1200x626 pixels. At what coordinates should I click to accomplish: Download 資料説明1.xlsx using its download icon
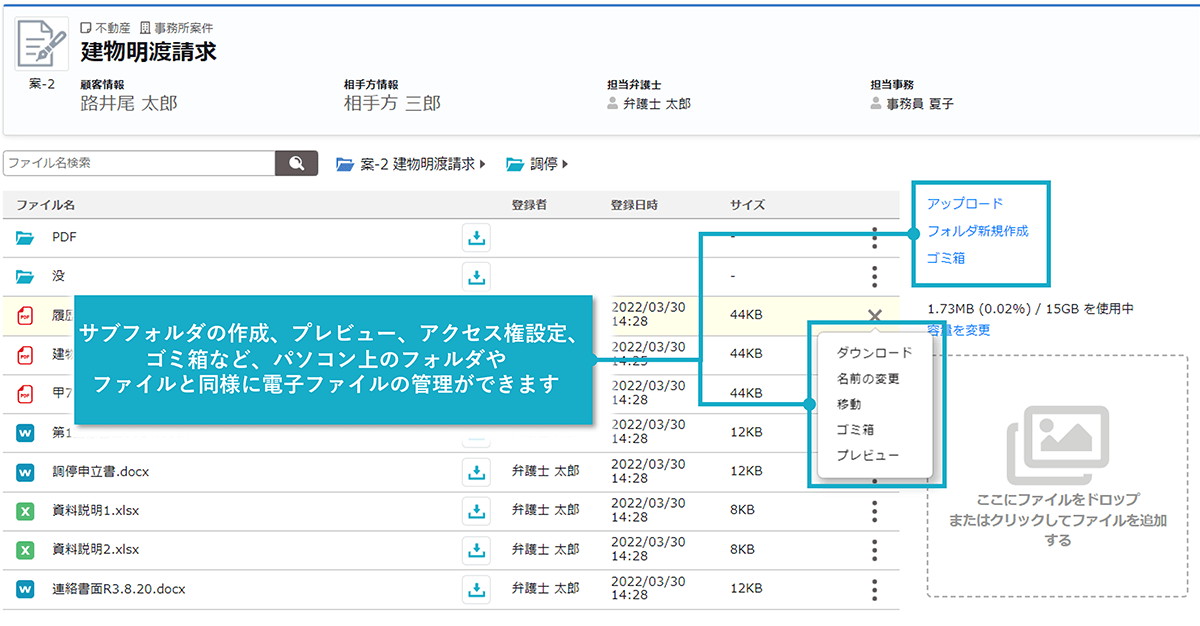click(x=477, y=510)
